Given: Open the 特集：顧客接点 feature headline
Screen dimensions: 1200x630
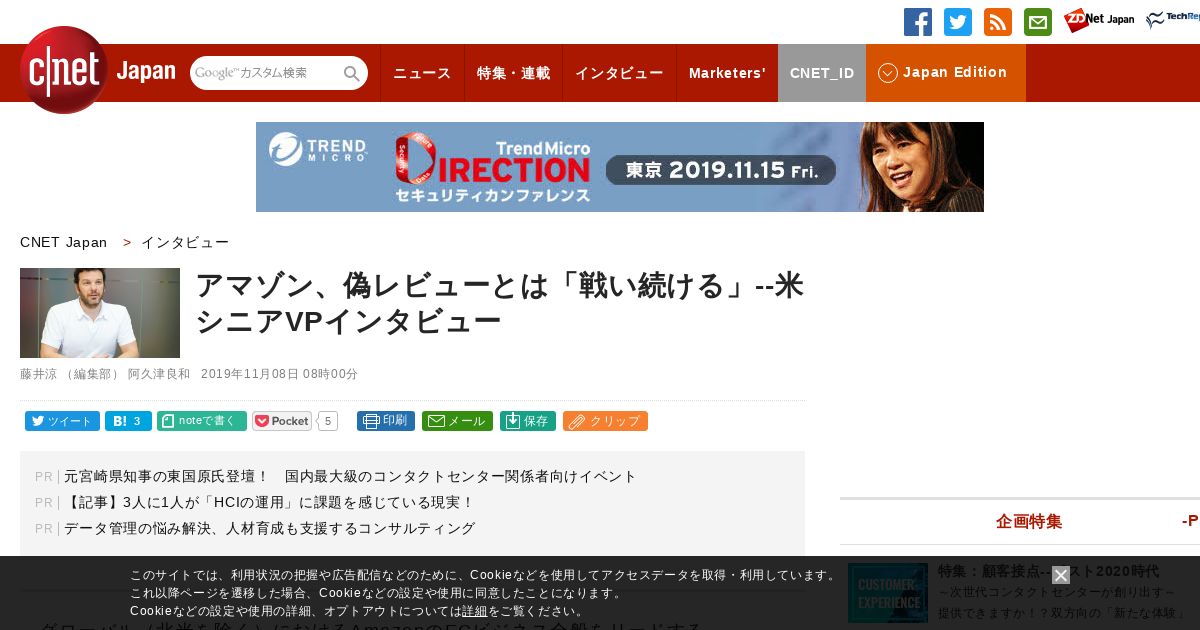Looking at the screenshot, I should 1048,571.
